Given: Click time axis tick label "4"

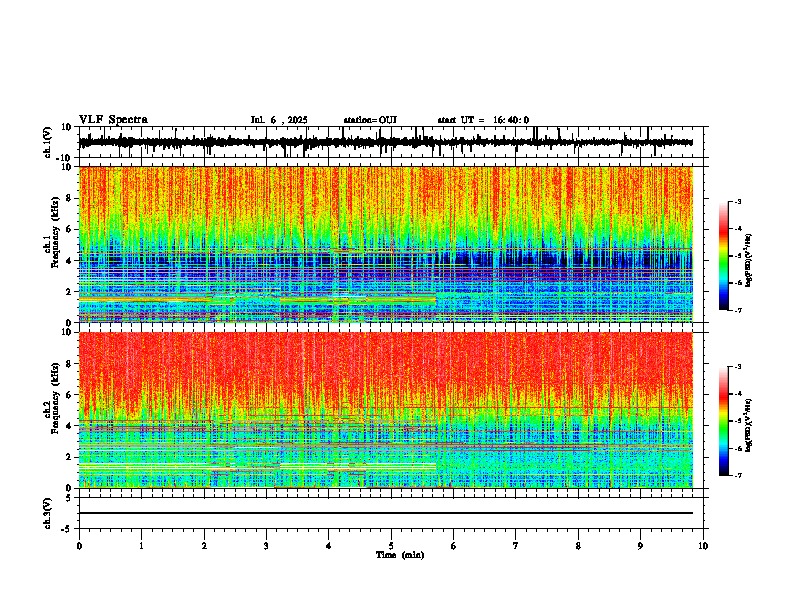Looking at the screenshot, I should 329,546.
